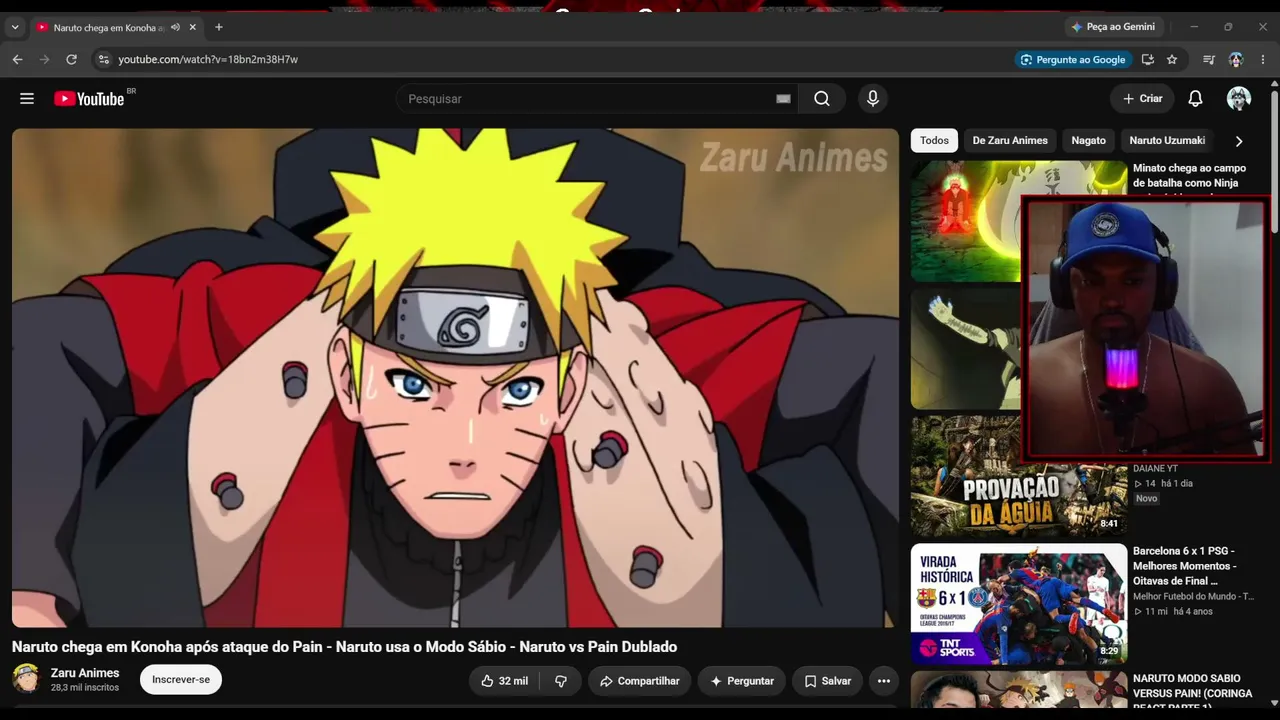
Task: Click the 28,3 mil inscritos text
Action: [x=85, y=688]
